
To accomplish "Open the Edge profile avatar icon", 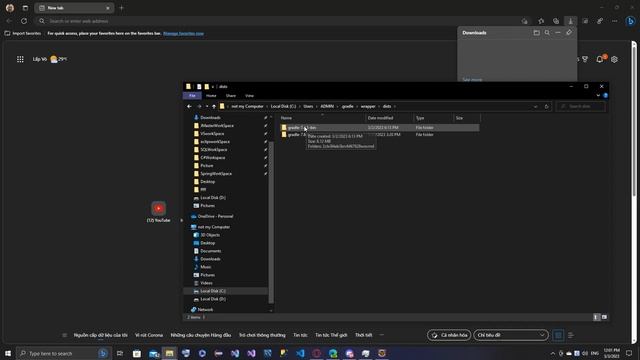I will [10, 8].
